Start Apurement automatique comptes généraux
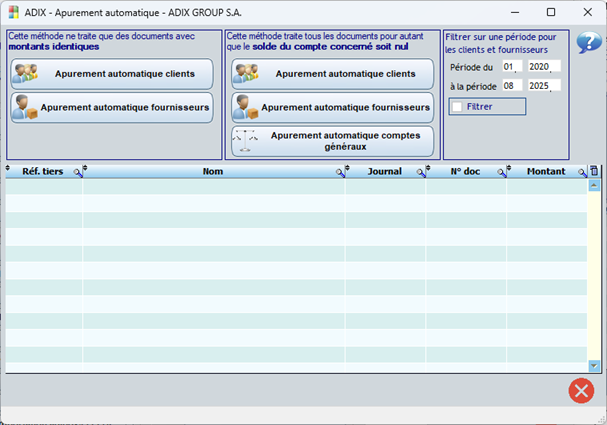Viewport: 607px width, 425px height. coord(333,141)
